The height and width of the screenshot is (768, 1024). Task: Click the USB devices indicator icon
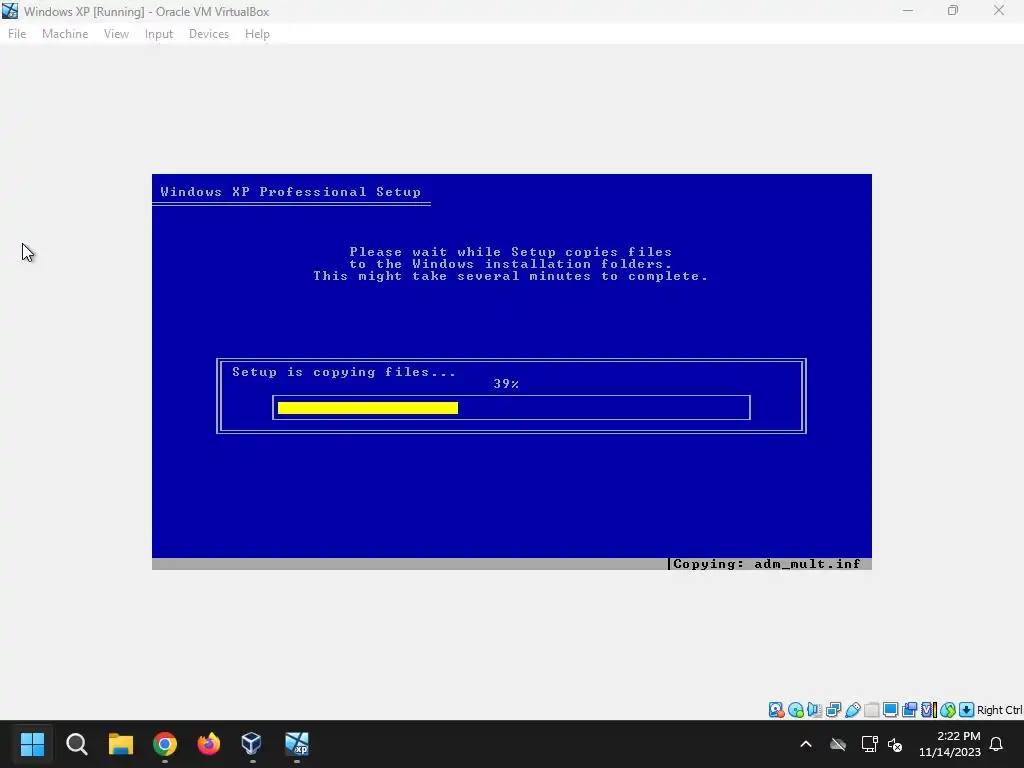(852, 710)
